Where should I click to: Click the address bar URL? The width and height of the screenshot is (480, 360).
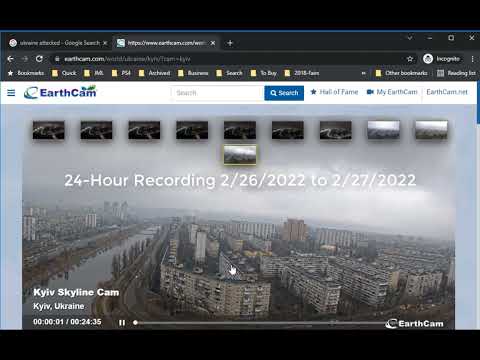[127, 59]
